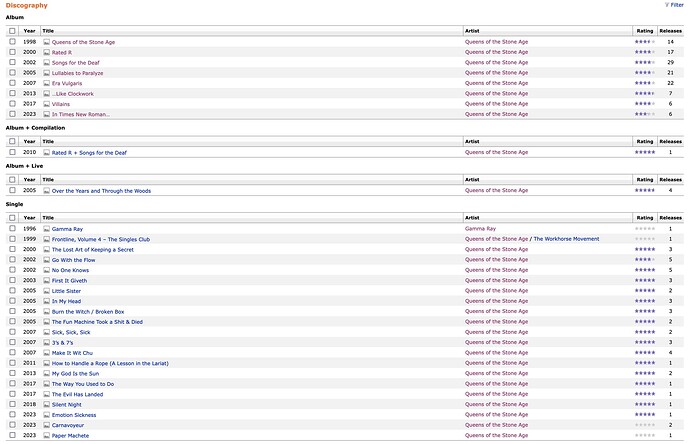
Task: Check the box for How to Handle a Rope single
Action: (12, 363)
